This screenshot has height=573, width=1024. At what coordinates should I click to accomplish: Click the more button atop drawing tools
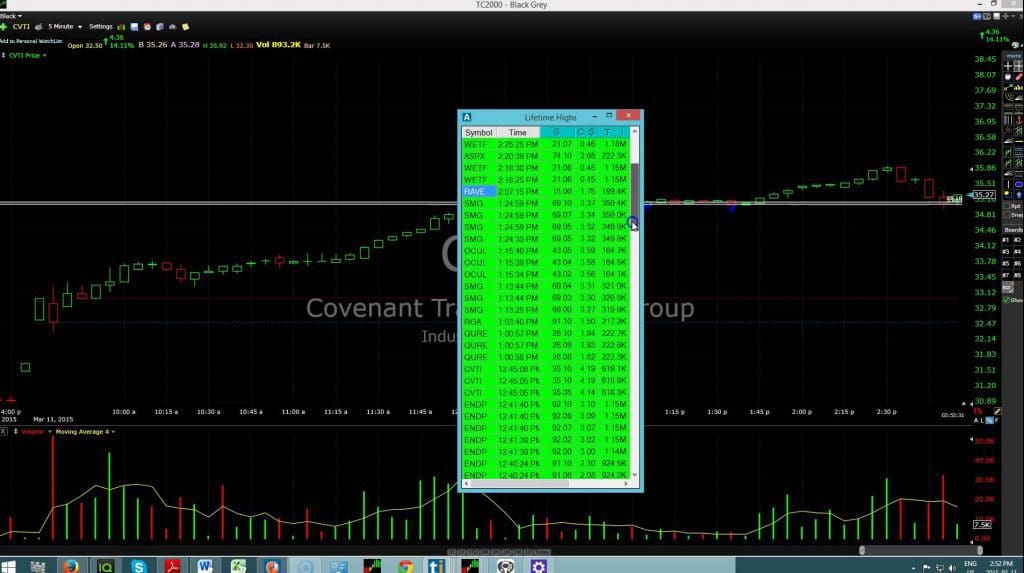pos(1014,56)
